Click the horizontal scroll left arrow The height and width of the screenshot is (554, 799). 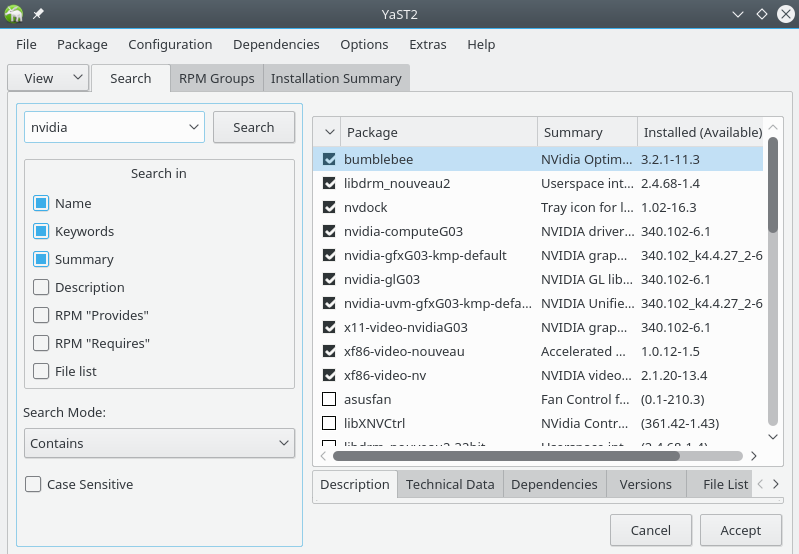tap(323, 456)
